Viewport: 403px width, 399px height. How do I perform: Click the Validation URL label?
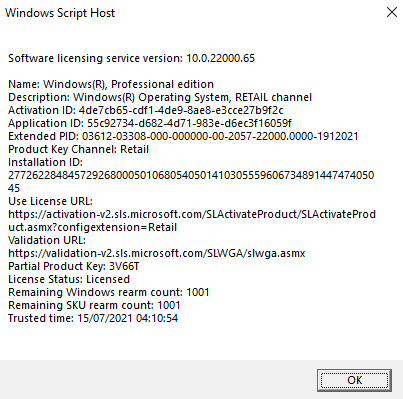point(47,240)
